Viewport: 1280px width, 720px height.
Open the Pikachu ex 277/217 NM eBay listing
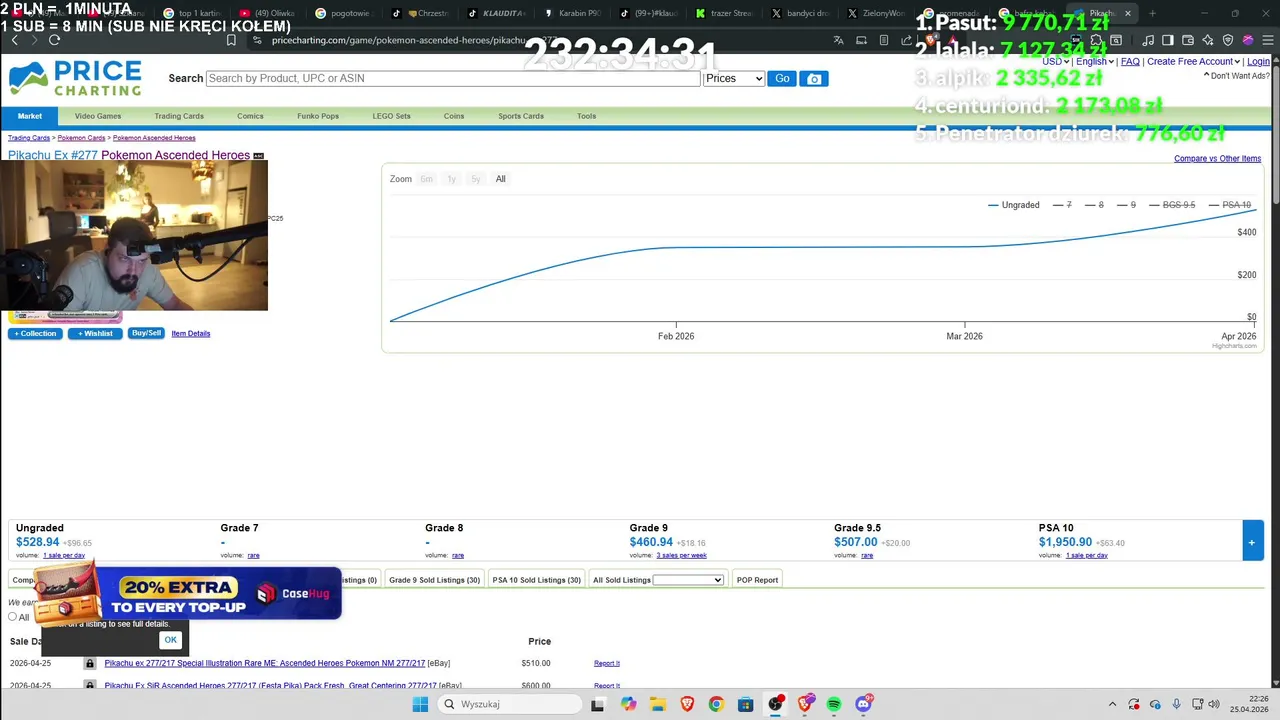click(x=265, y=663)
